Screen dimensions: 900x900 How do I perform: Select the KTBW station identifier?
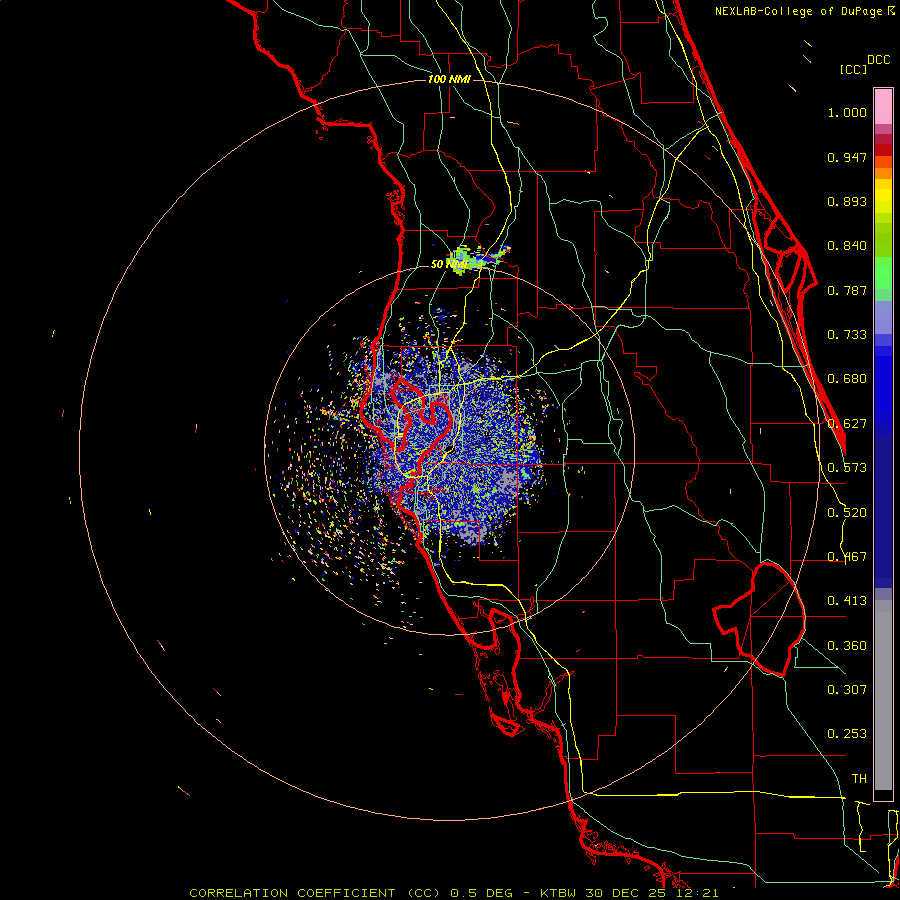(560, 893)
